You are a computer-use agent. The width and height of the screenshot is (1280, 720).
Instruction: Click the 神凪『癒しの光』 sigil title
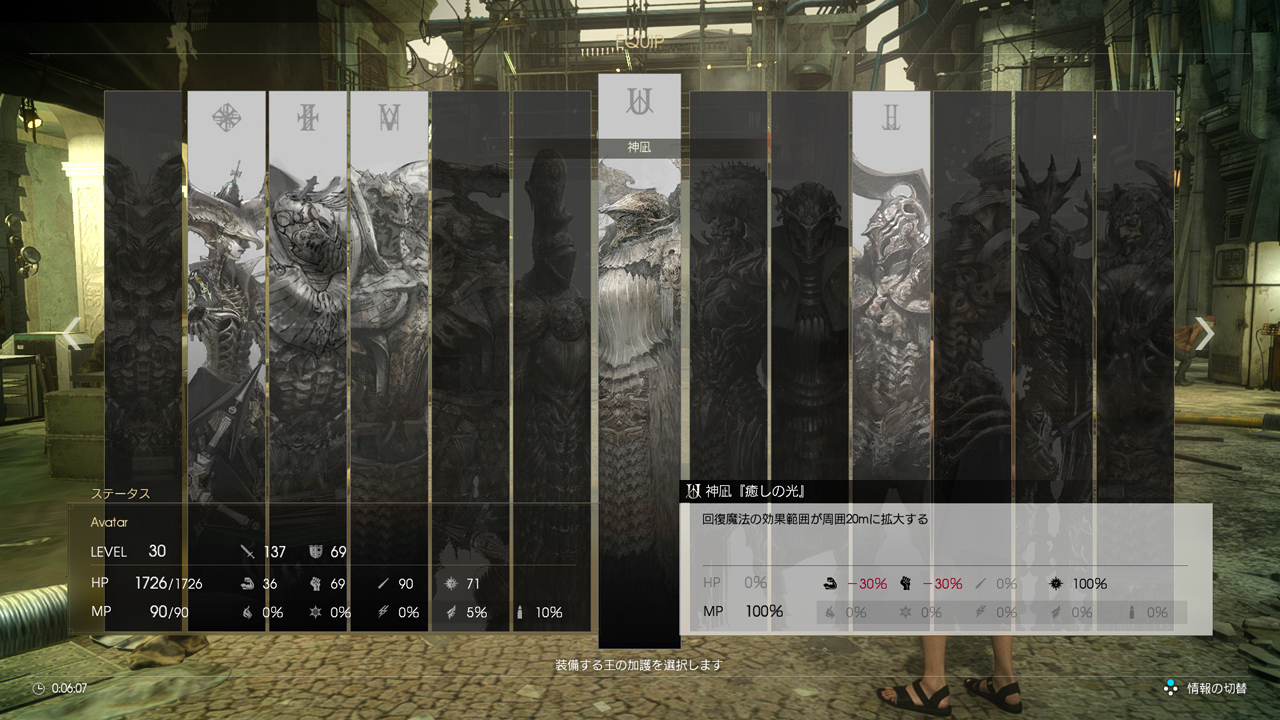(x=756, y=491)
